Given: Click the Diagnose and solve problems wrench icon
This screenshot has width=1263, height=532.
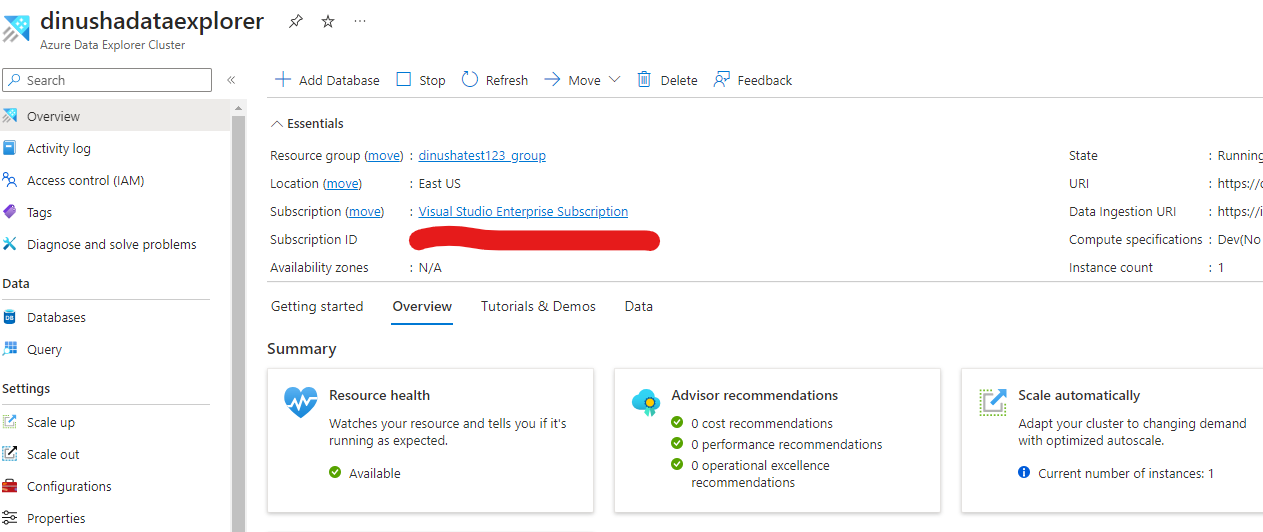Looking at the screenshot, I should (x=10, y=244).
